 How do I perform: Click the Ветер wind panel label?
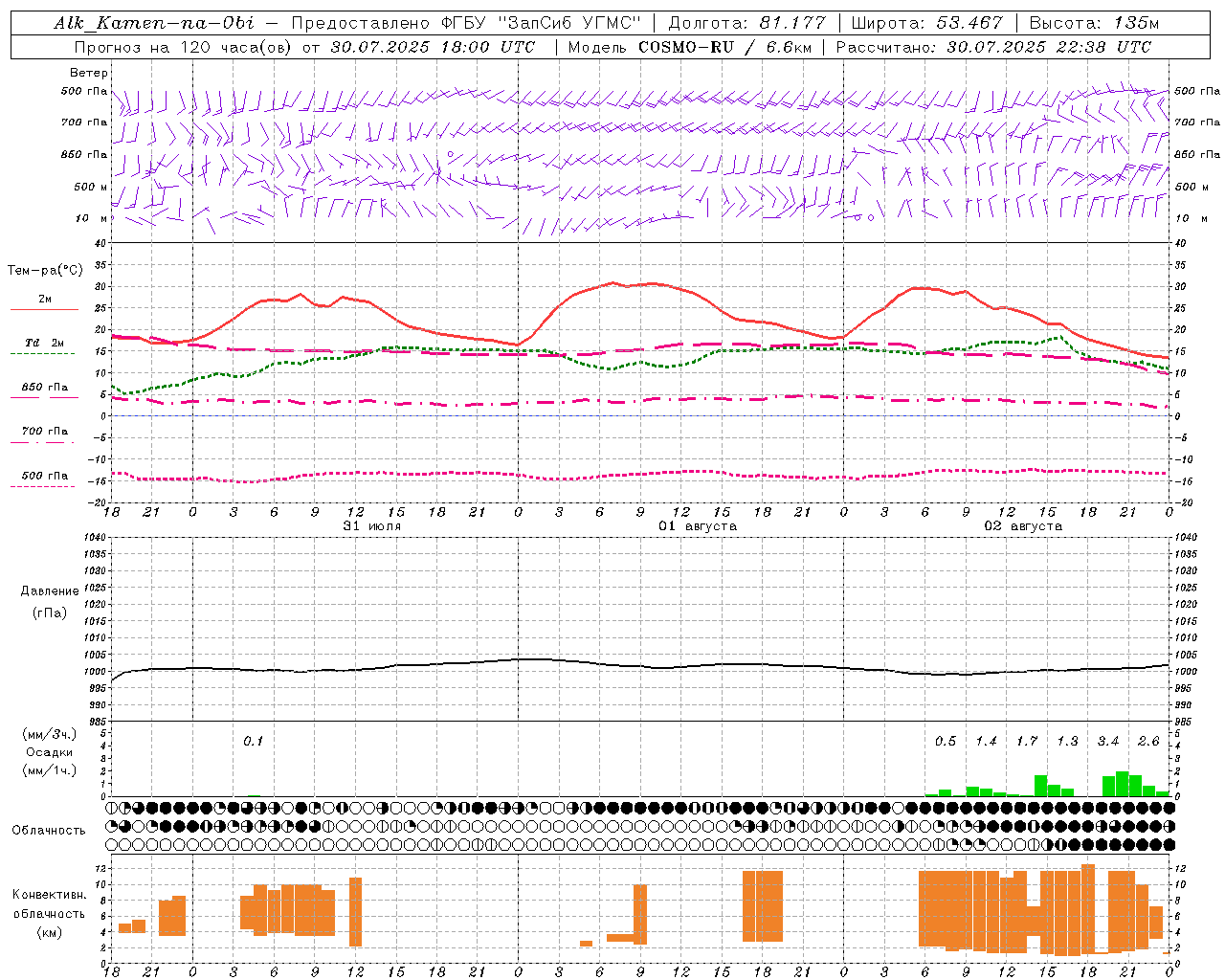88,73
